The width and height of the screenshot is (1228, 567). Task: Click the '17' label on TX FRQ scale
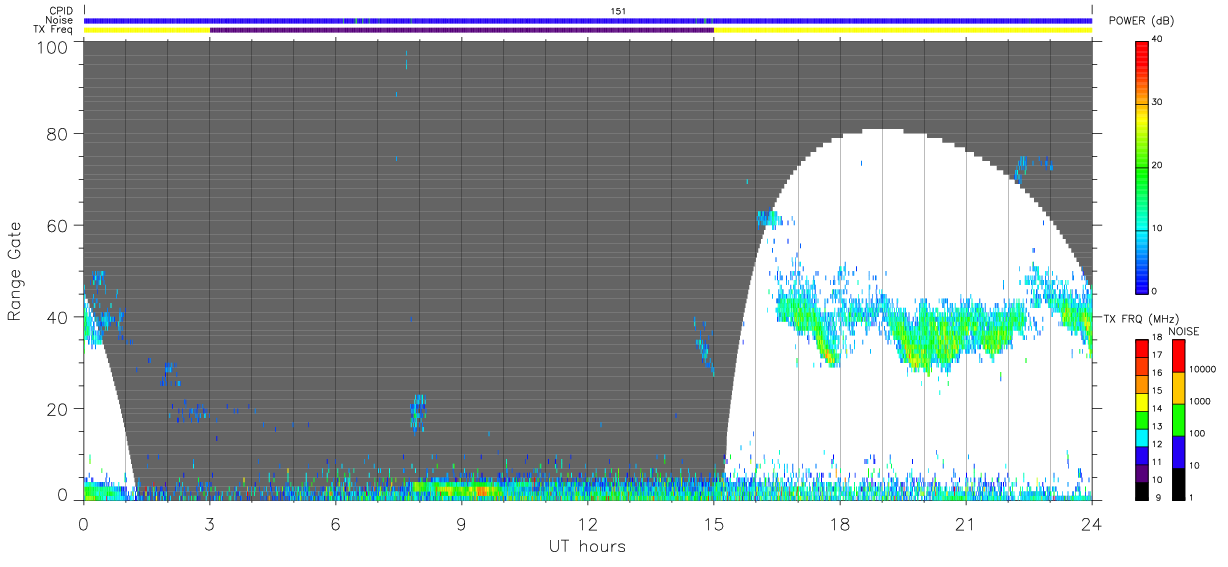pos(1157,355)
